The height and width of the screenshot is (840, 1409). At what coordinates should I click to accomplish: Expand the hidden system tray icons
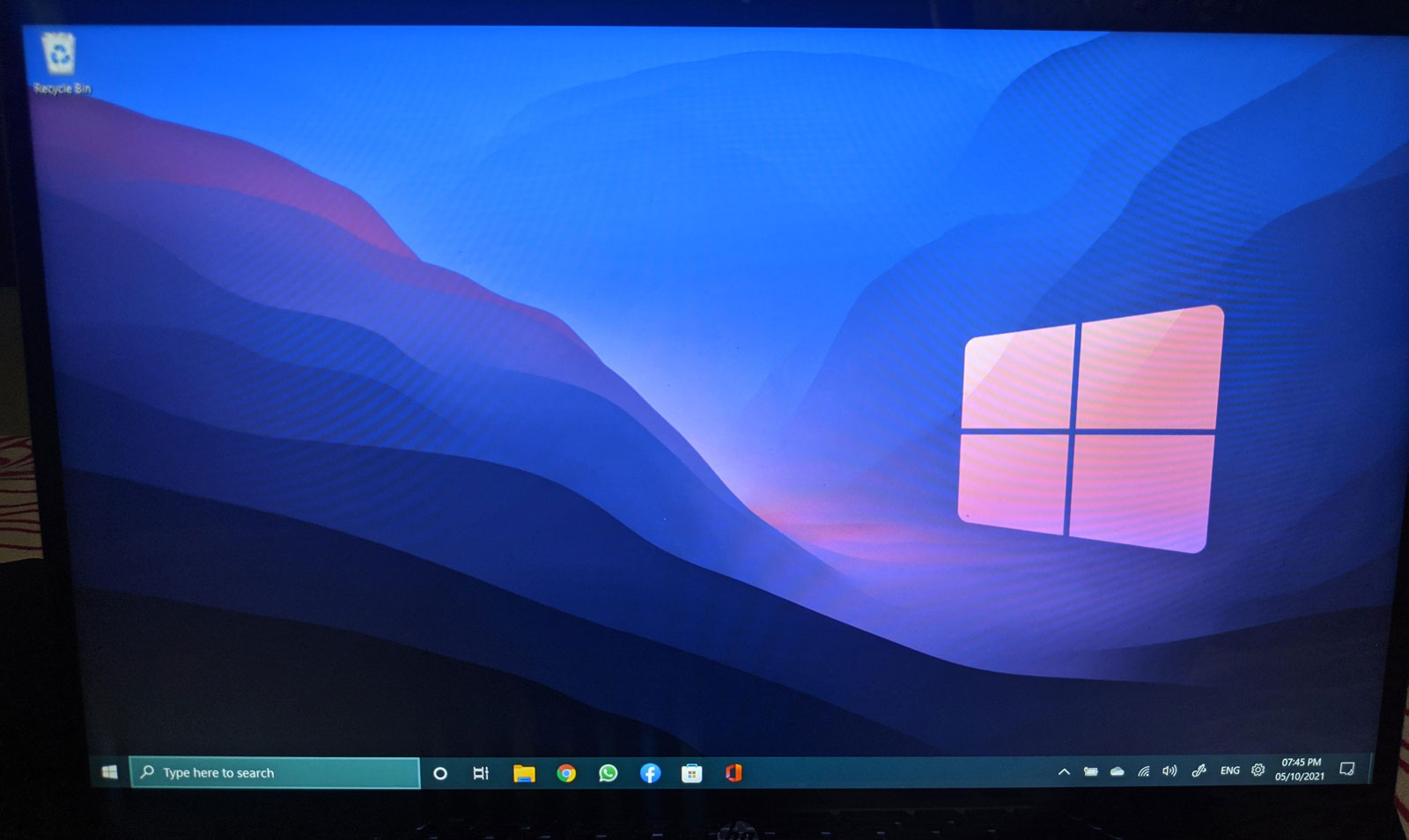point(1064,771)
